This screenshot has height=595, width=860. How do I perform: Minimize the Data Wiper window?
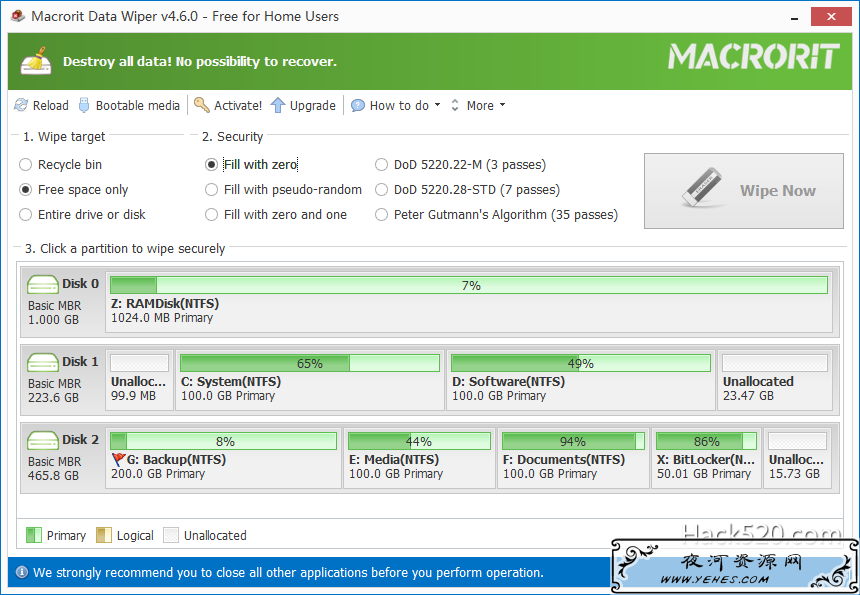tap(795, 18)
